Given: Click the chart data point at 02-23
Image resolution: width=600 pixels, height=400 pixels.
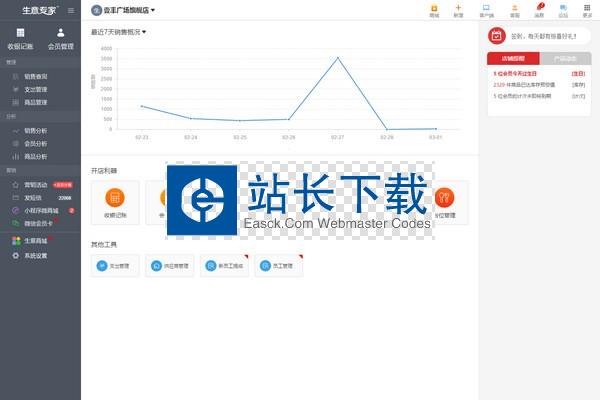Looking at the screenshot, I should pyautogui.click(x=142, y=106).
